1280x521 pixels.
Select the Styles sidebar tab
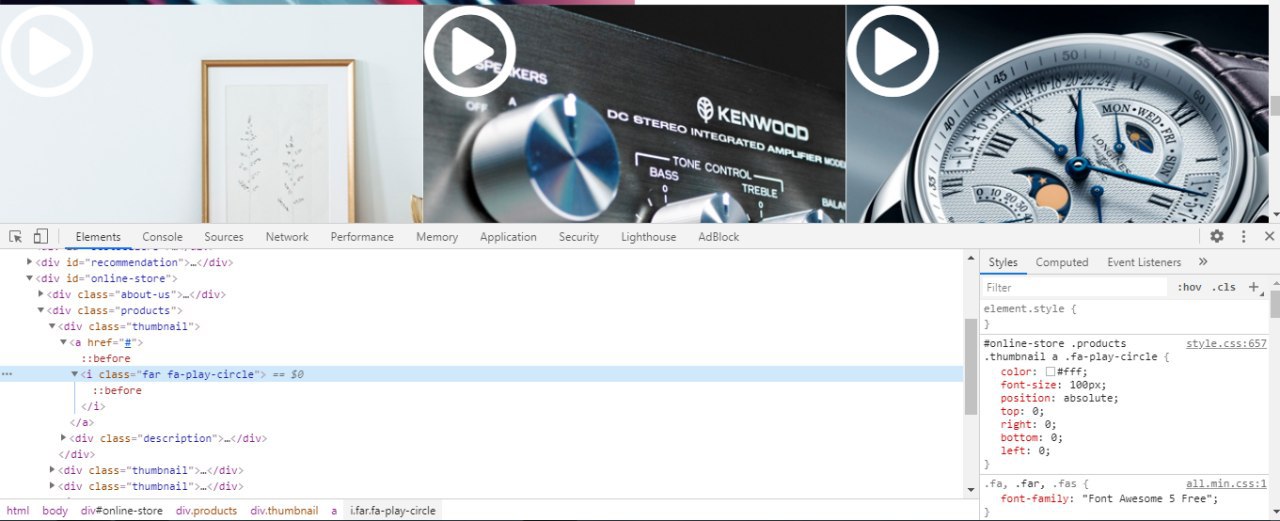click(x=1003, y=262)
